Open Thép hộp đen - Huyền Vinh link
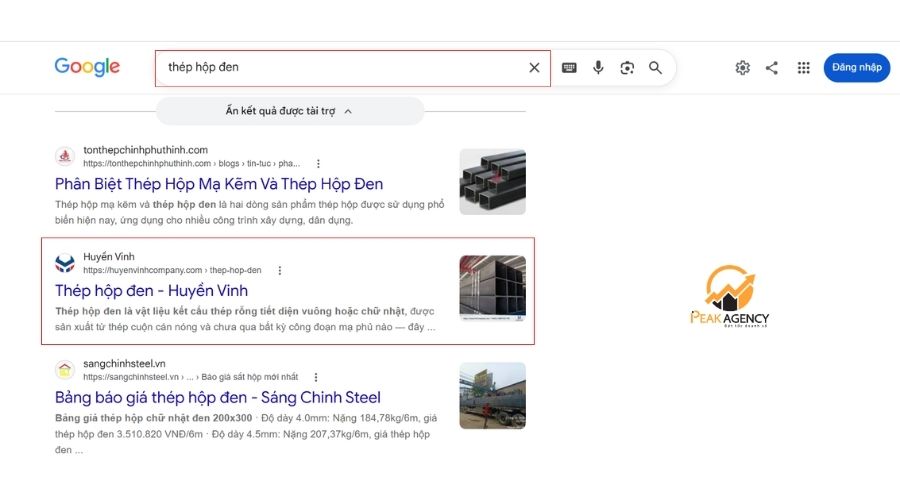Viewport: 900px width, 500px height. tap(152, 291)
